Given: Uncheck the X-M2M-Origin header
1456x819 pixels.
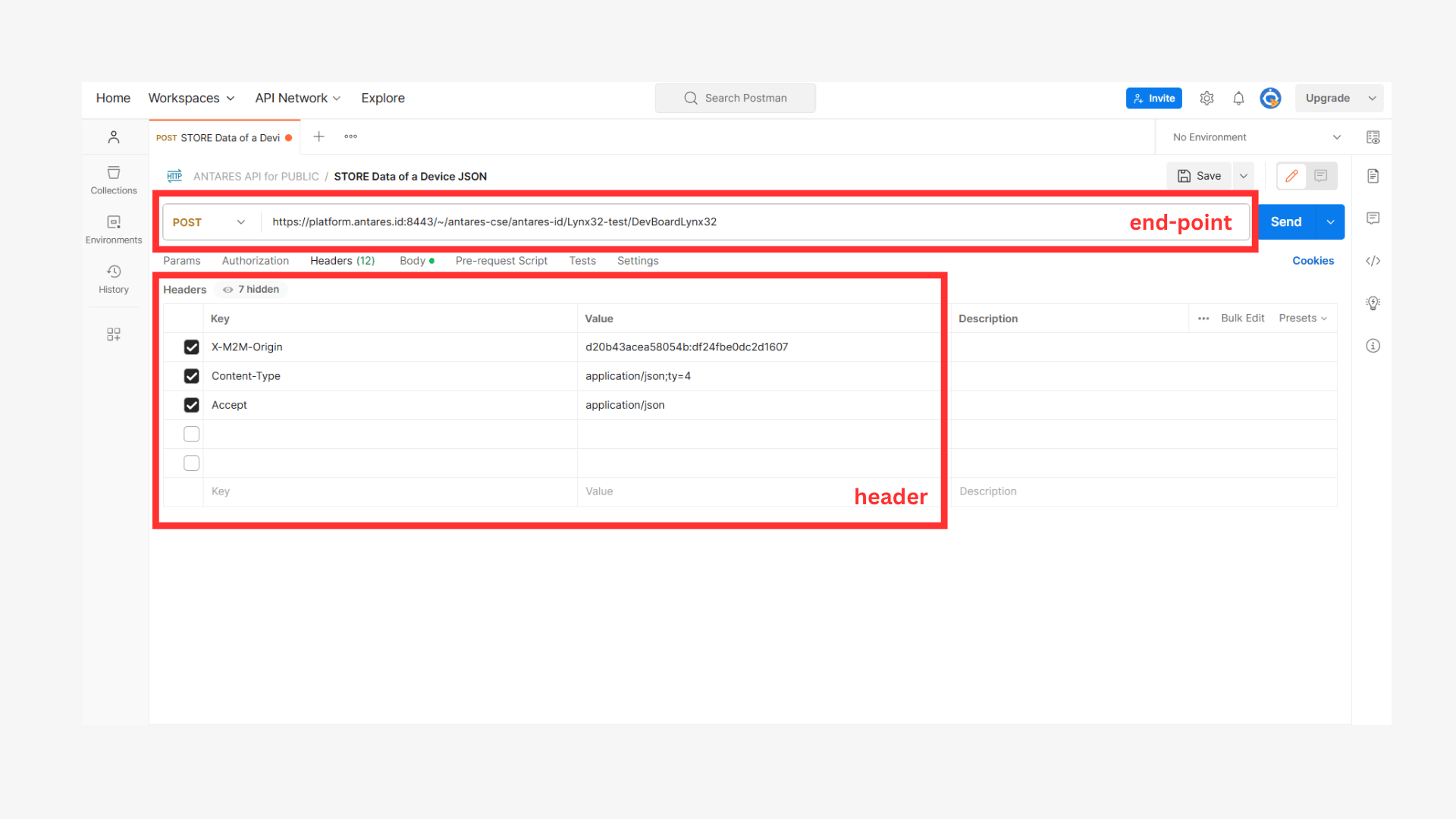Looking at the screenshot, I should tap(192, 347).
